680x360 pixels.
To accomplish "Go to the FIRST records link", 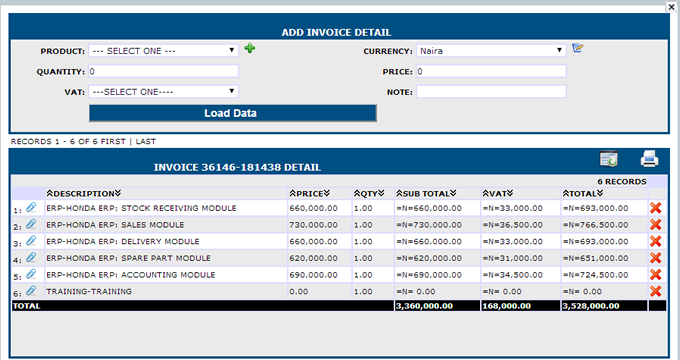I will [113, 141].
